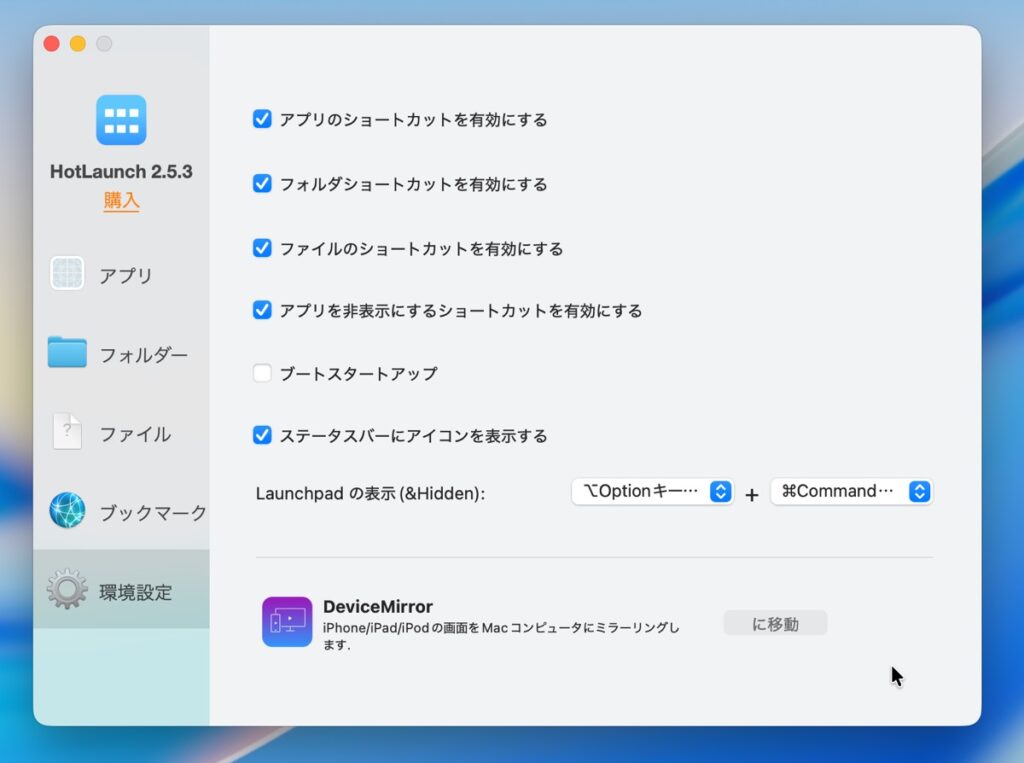Viewport: 1024px width, 763px height.
Task: Click the DeviceMirror app icon
Action: click(287, 622)
